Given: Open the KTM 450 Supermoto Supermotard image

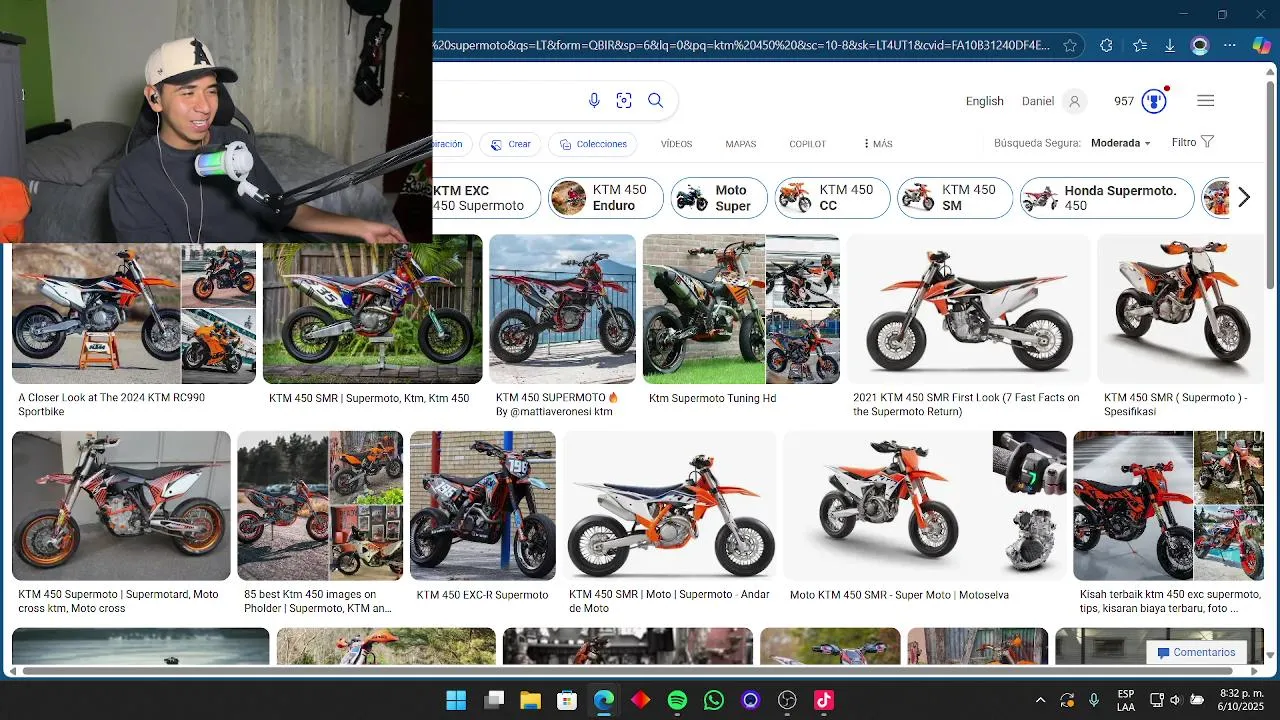Looking at the screenshot, I should pos(121,506).
